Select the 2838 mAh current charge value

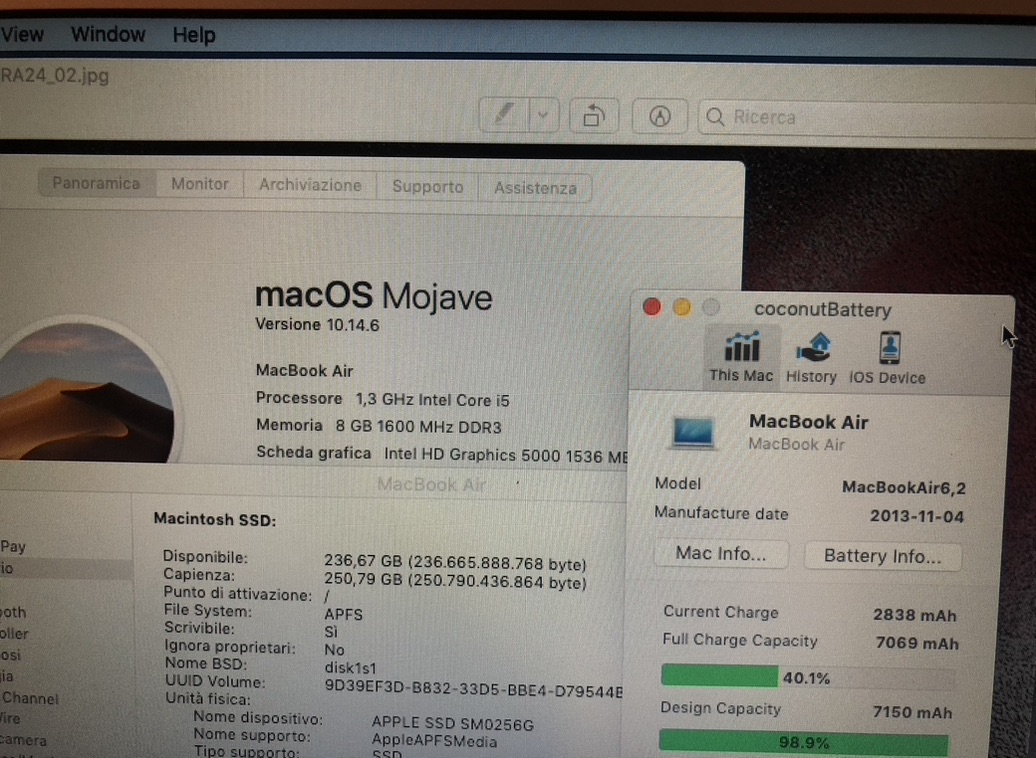click(915, 615)
